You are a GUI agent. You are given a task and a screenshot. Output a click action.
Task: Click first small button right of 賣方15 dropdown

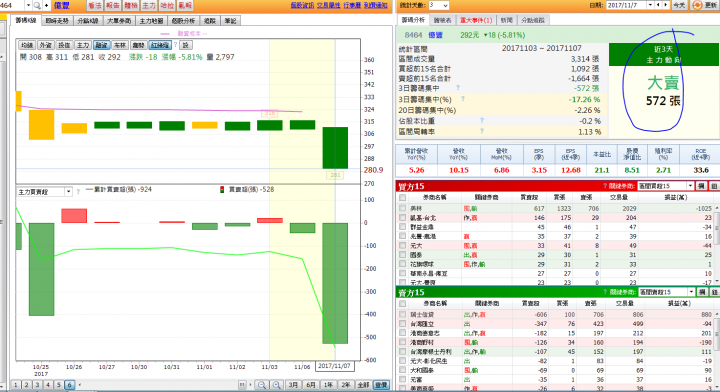point(702,292)
